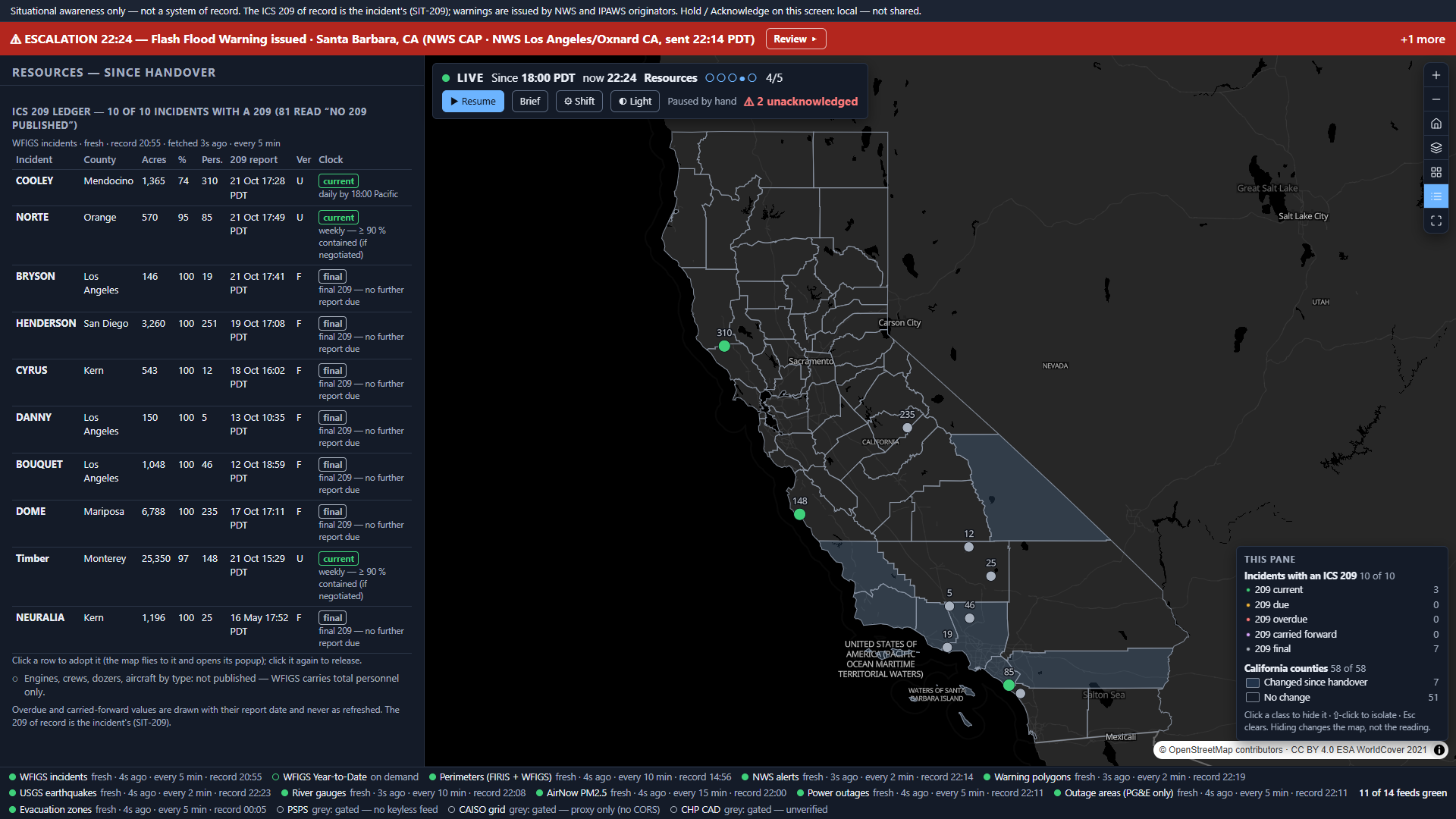Image resolution: width=1456 pixels, height=819 pixels.
Task: Click the incident marker labeled 19
Action: coord(947,647)
